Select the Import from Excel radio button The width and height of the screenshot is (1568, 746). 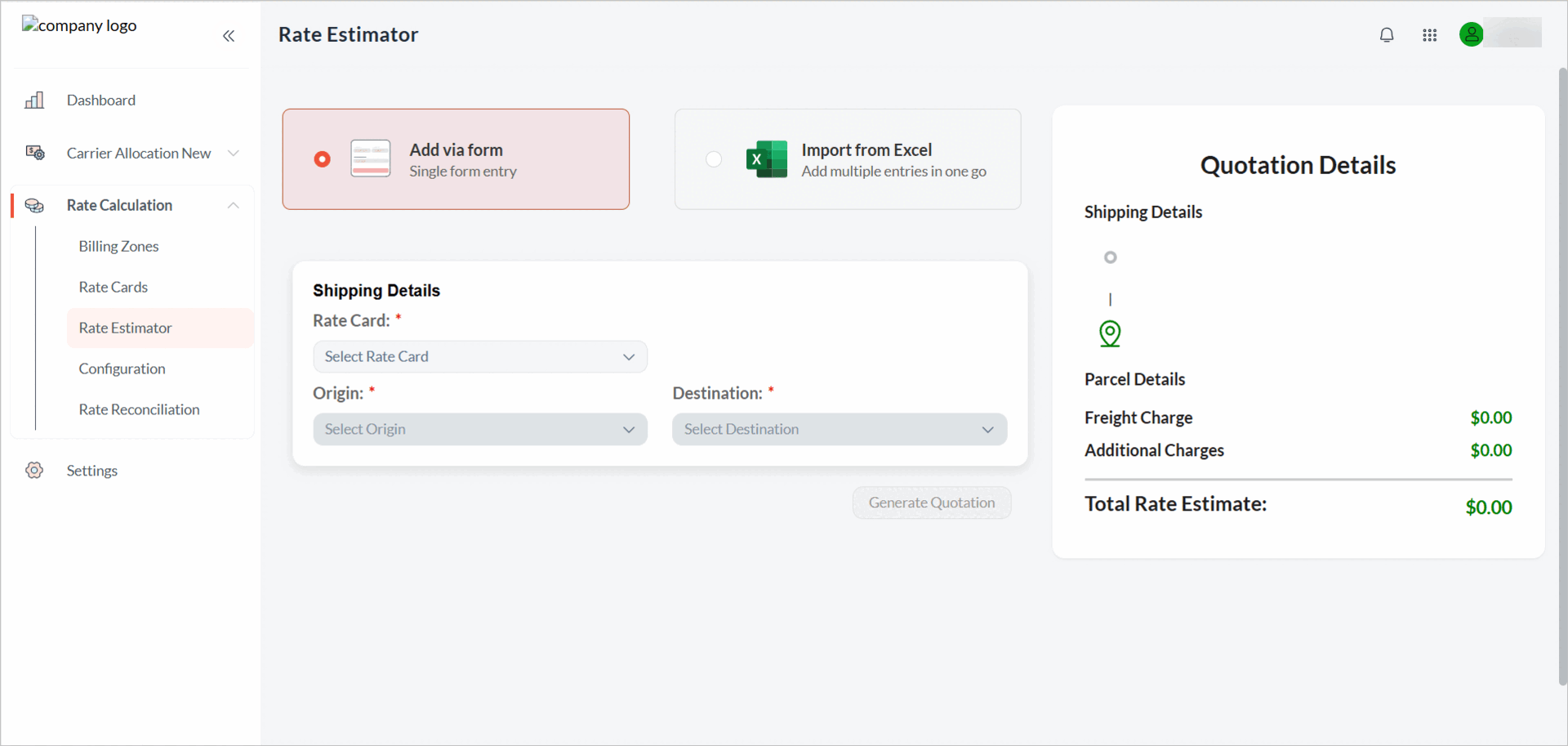click(x=714, y=159)
